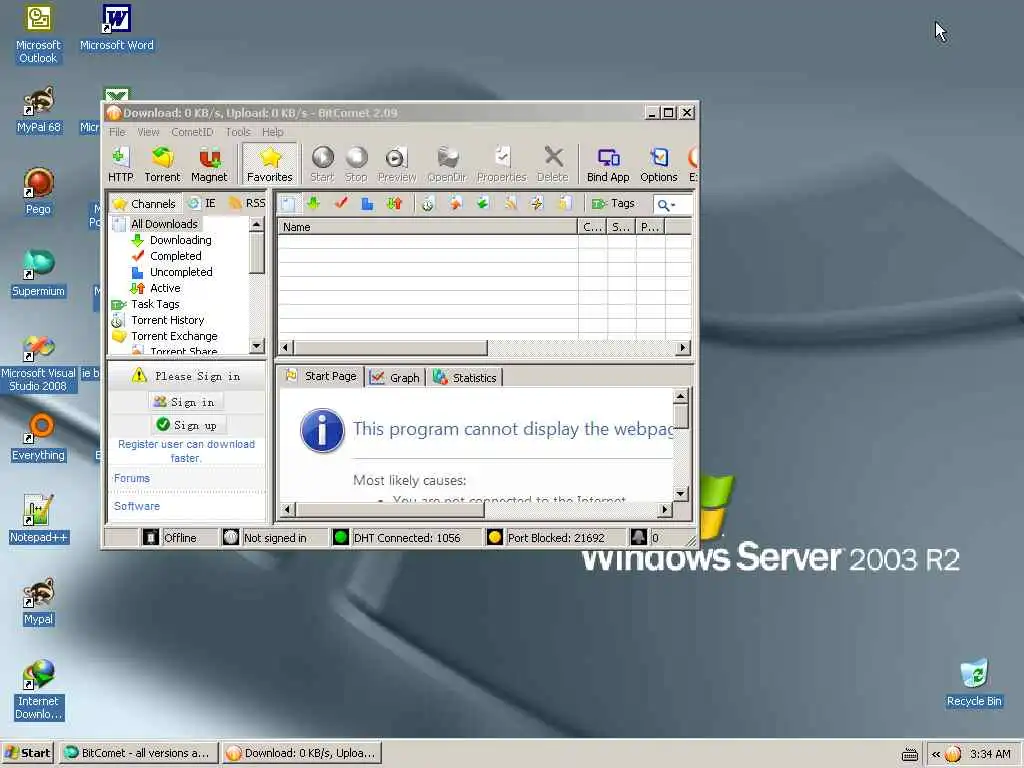Open the Help menu

[x=272, y=132]
